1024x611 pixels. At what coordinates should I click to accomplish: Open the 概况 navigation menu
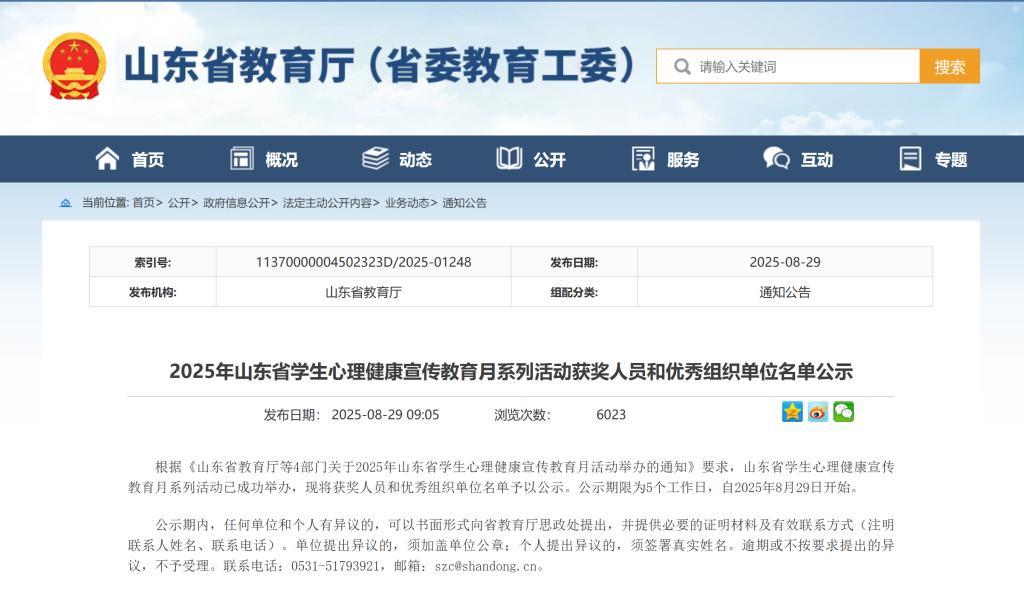(264, 159)
